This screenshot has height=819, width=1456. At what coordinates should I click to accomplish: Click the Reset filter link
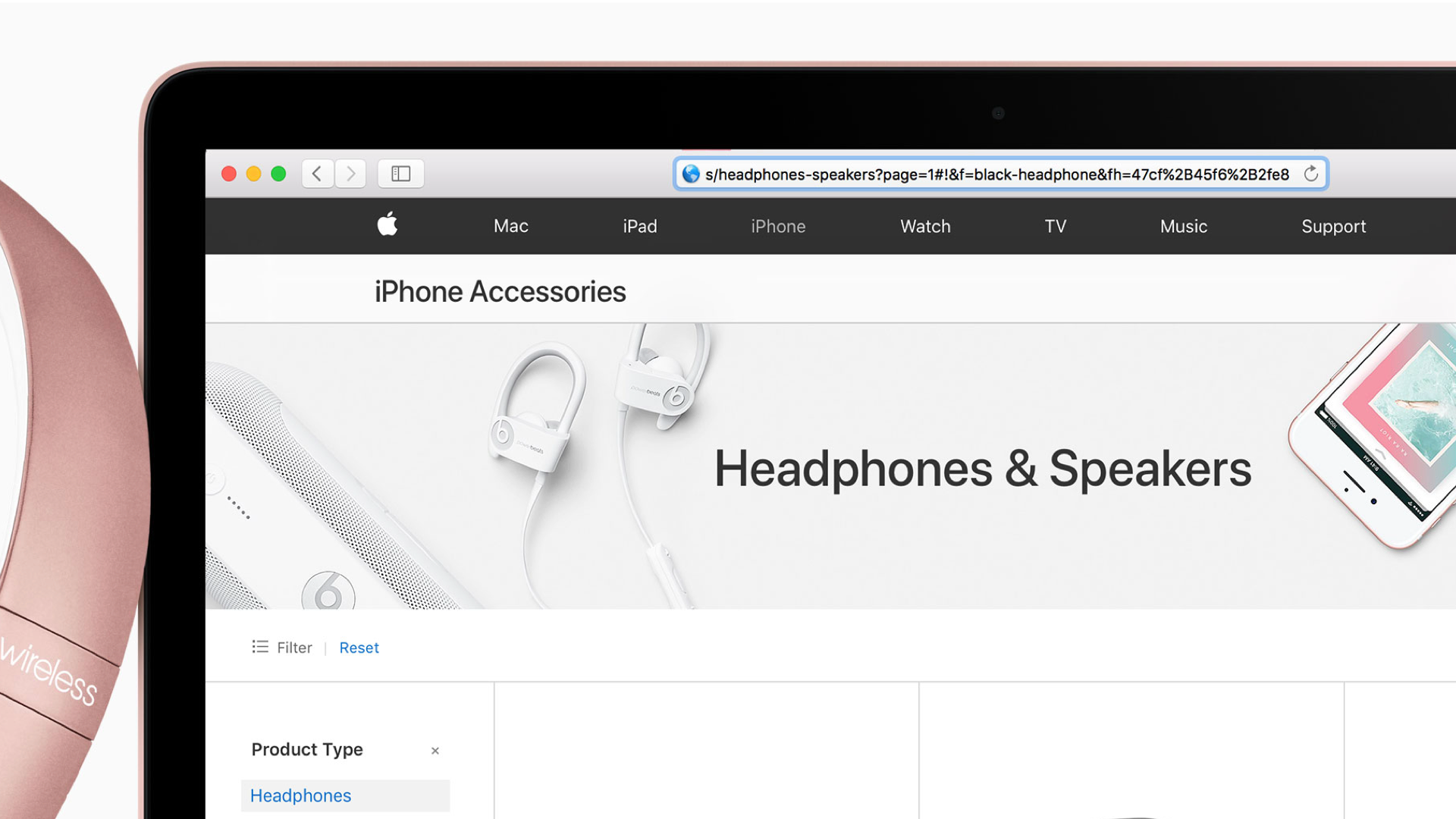click(359, 648)
